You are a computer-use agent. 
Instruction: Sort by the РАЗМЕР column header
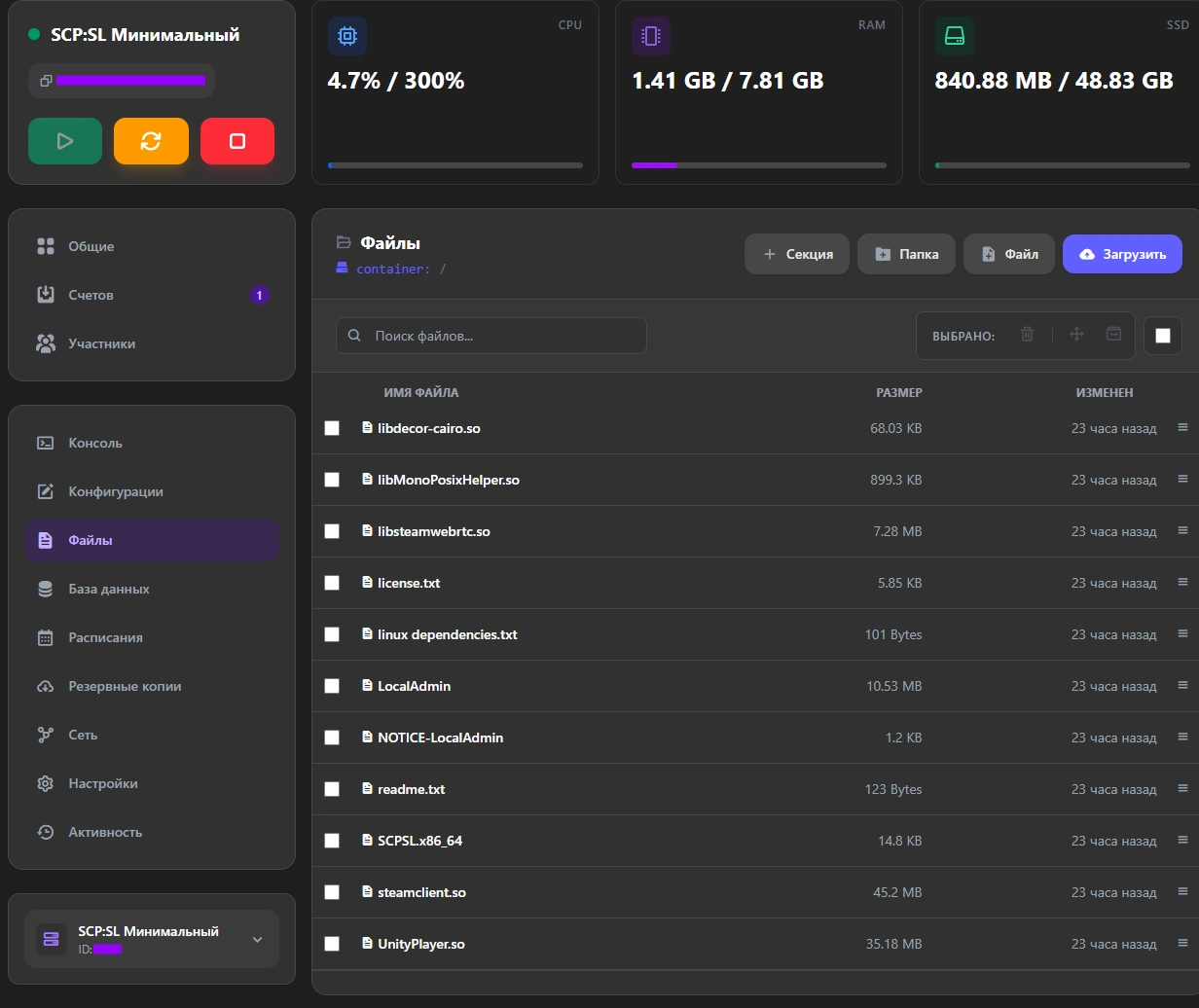click(x=899, y=393)
